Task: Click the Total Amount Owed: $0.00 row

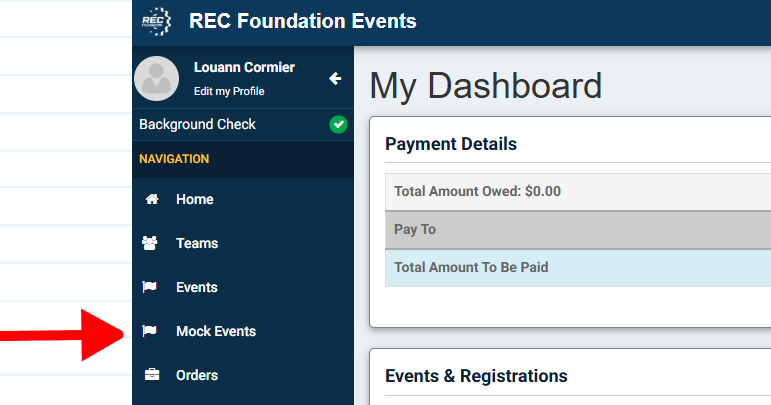Action: click(578, 192)
